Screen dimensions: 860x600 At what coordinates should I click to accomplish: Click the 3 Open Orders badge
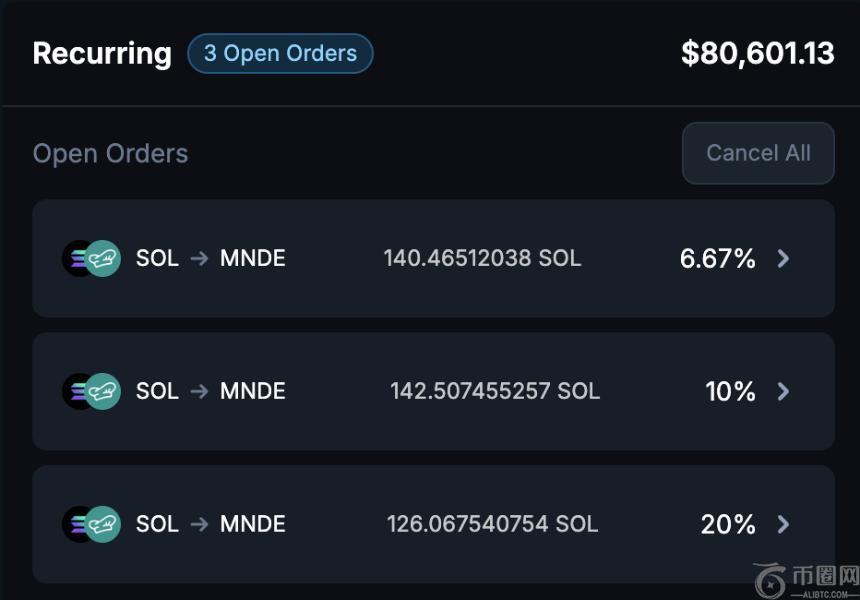pos(280,54)
